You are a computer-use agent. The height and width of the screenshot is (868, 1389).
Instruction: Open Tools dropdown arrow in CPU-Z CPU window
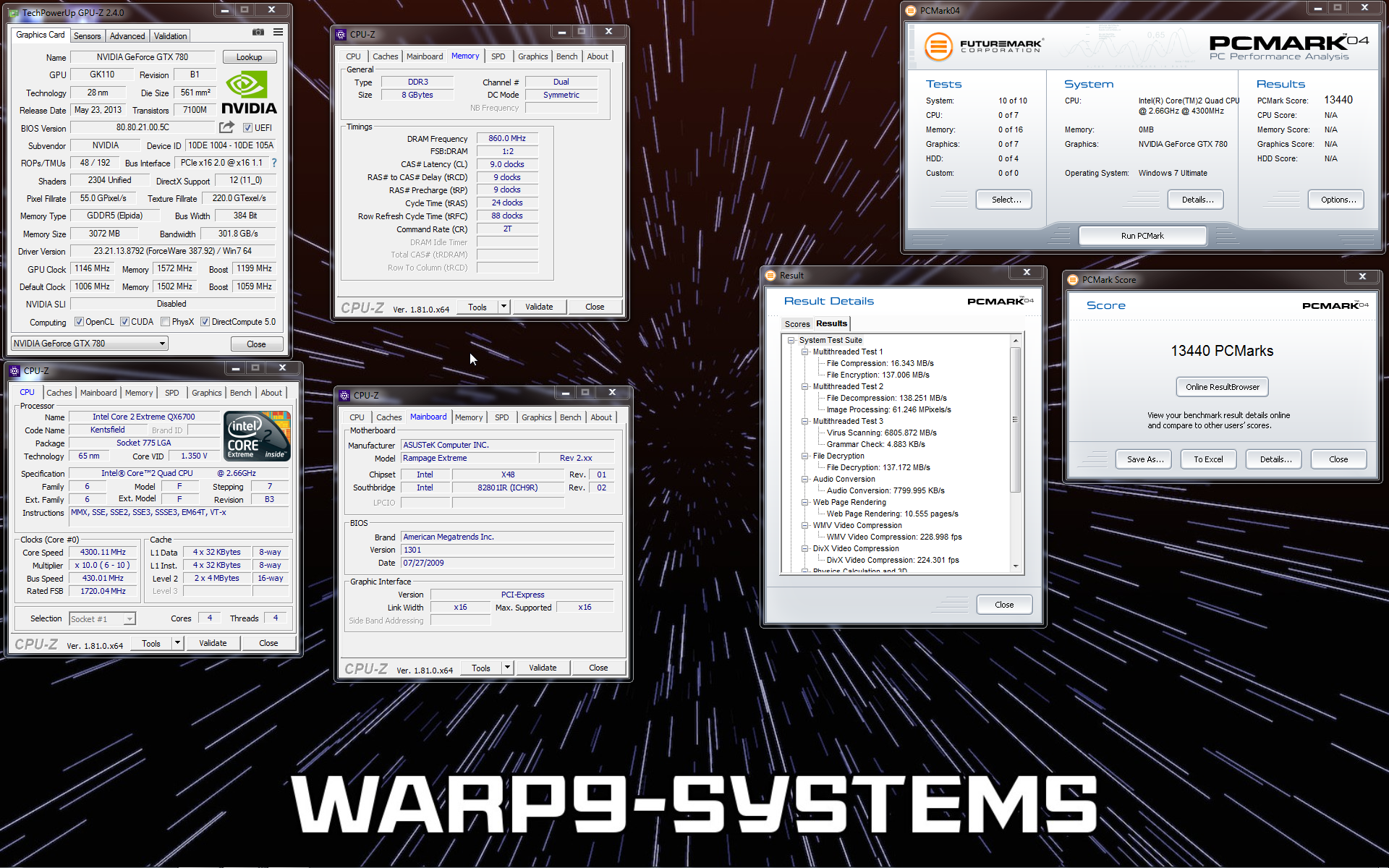(x=177, y=643)
